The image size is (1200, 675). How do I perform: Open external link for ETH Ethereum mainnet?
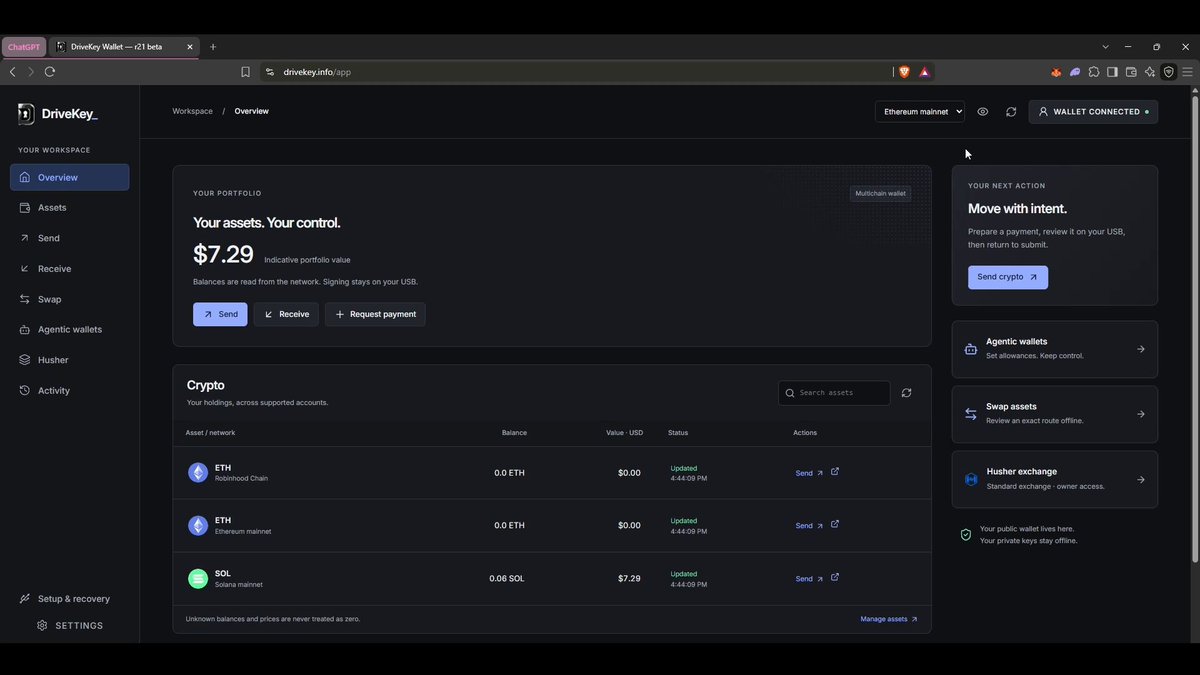835,524
